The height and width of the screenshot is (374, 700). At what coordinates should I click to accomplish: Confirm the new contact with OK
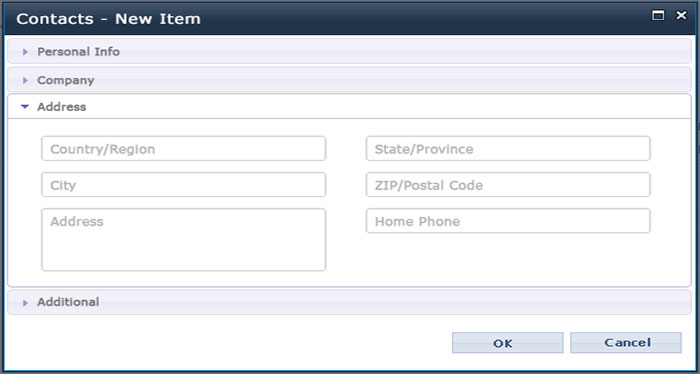[508, 343]
